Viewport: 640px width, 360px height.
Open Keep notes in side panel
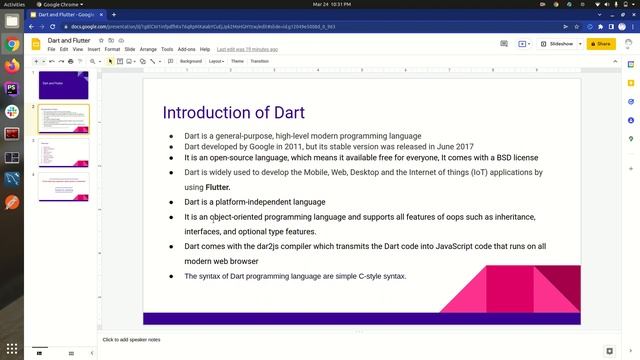(631, 83)
